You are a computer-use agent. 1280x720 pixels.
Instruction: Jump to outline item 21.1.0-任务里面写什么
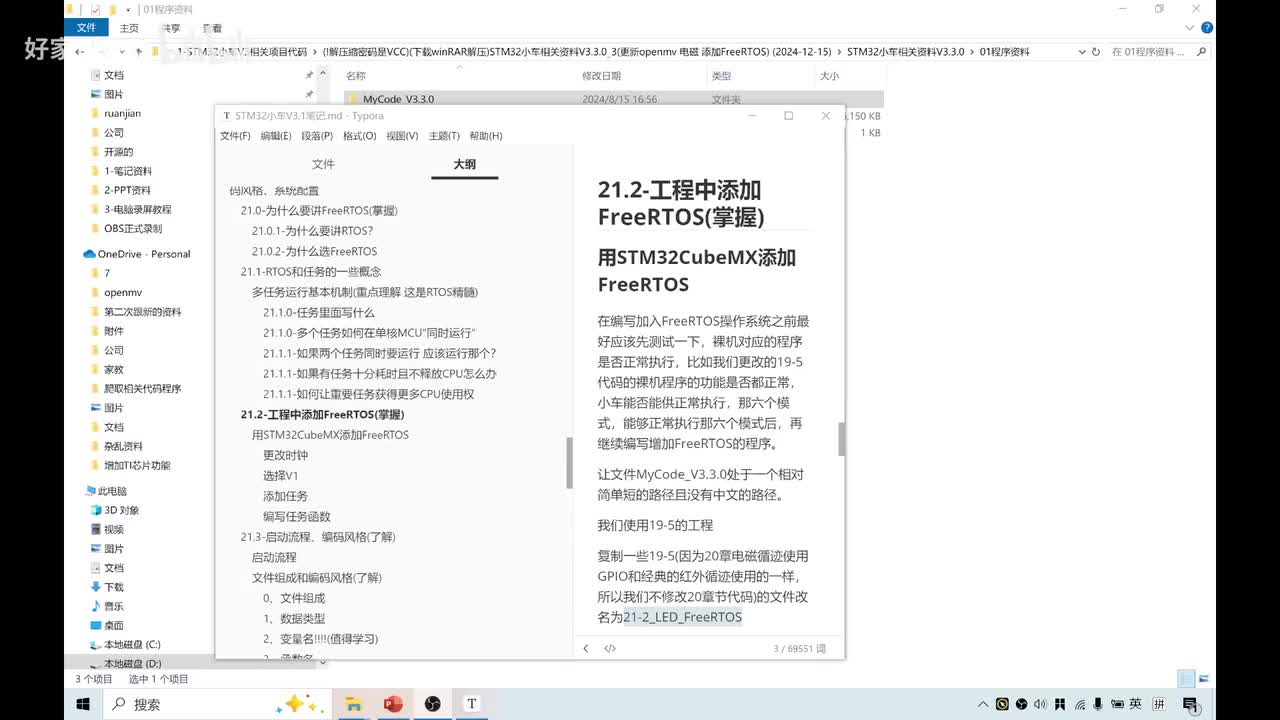click(x=319, y=312)
